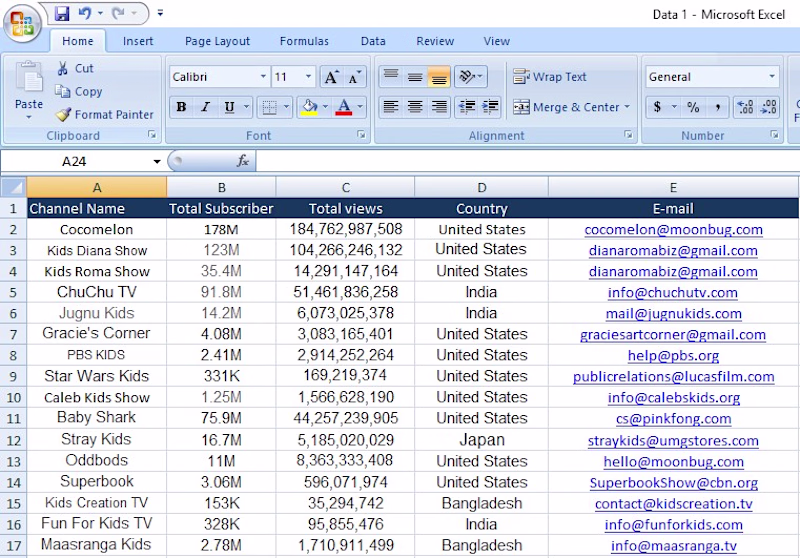Open the Alignment dialog launcher
This screenshot has width=800, height=558.
click(x=628, y=135)
